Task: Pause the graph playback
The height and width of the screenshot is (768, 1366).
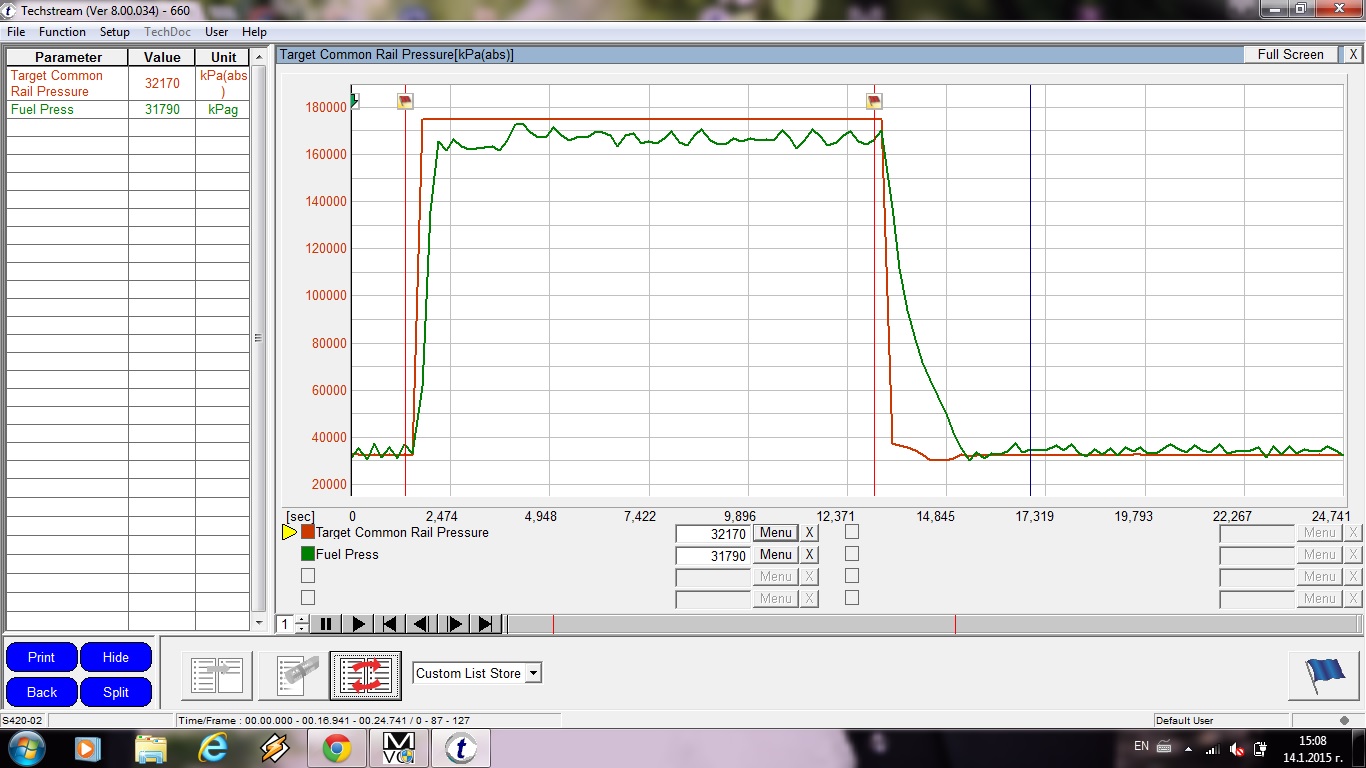Action: (x=325, y=624)
